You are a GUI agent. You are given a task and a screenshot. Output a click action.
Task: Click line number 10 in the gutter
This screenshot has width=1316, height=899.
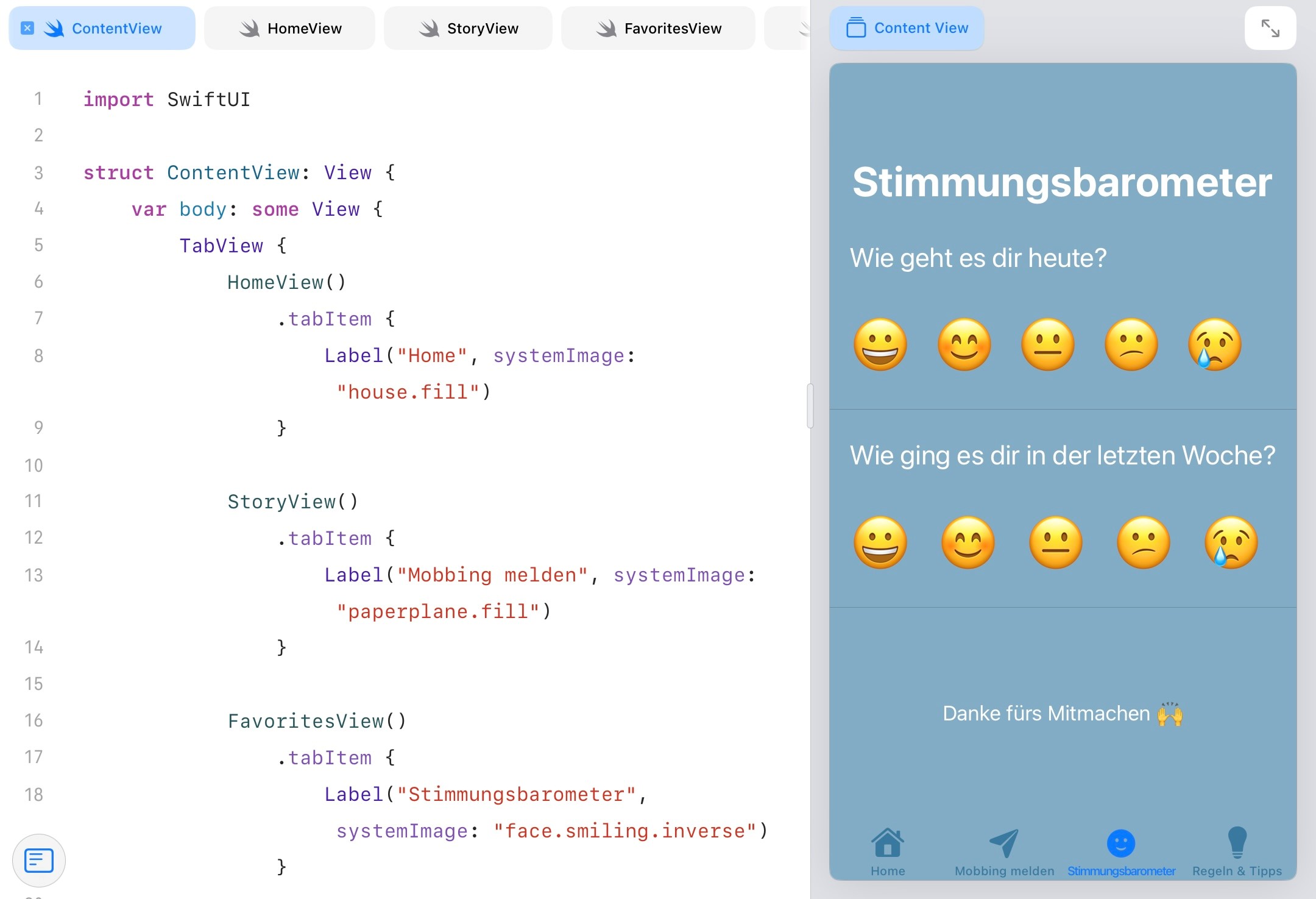click(x=34, y=465)
